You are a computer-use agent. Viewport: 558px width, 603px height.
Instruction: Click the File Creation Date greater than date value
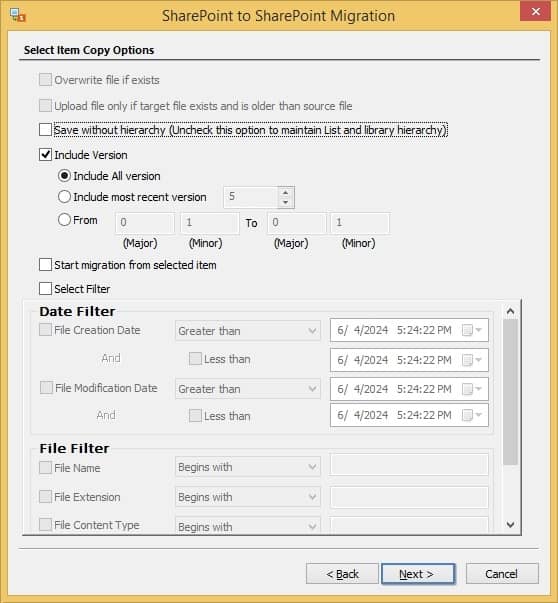click(x=394, y=330)
